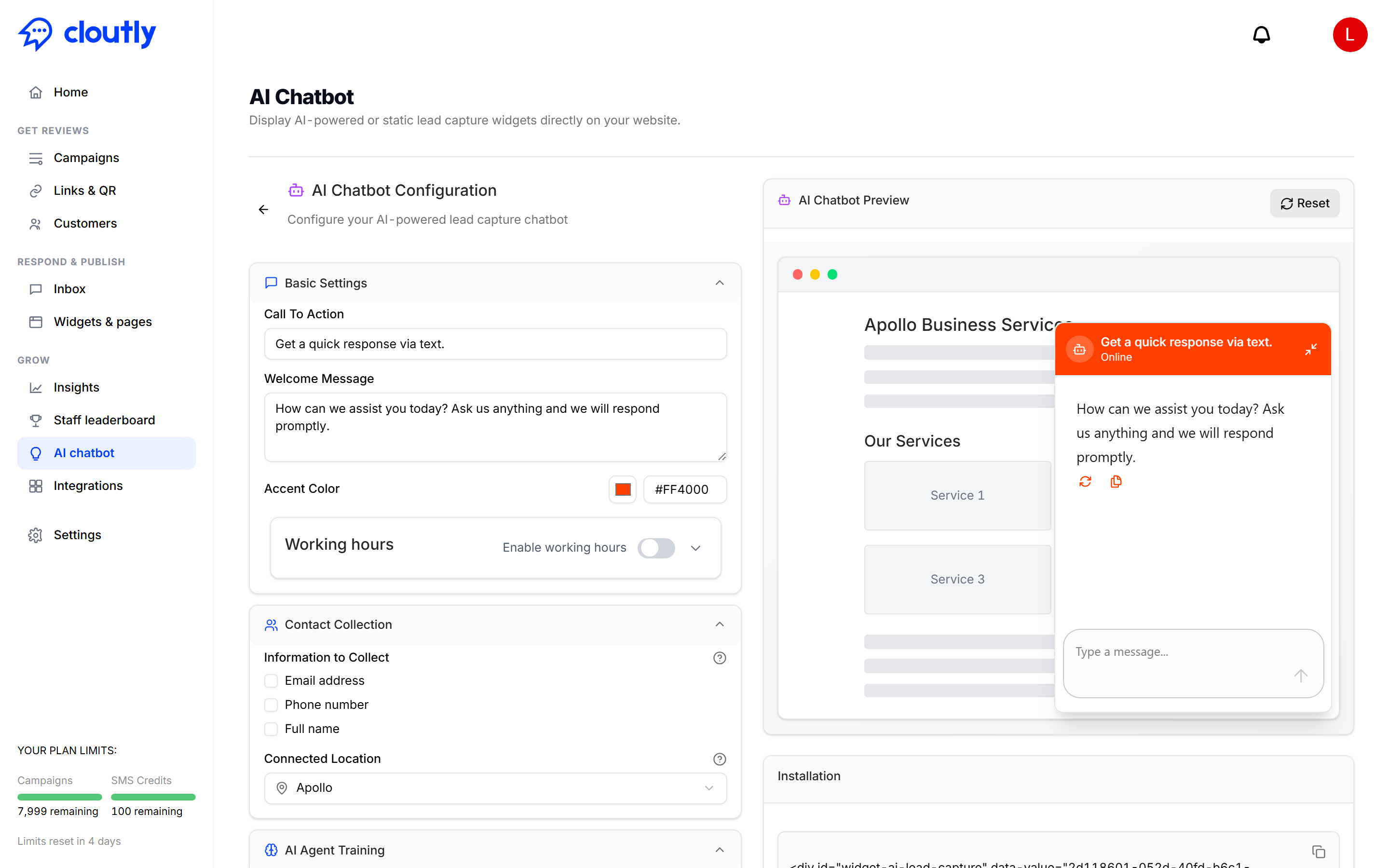This screenshot has width=1389, height=868.
Task: Click the Cloutly logo
Action: pyautogui.click(x=87, y=34)
